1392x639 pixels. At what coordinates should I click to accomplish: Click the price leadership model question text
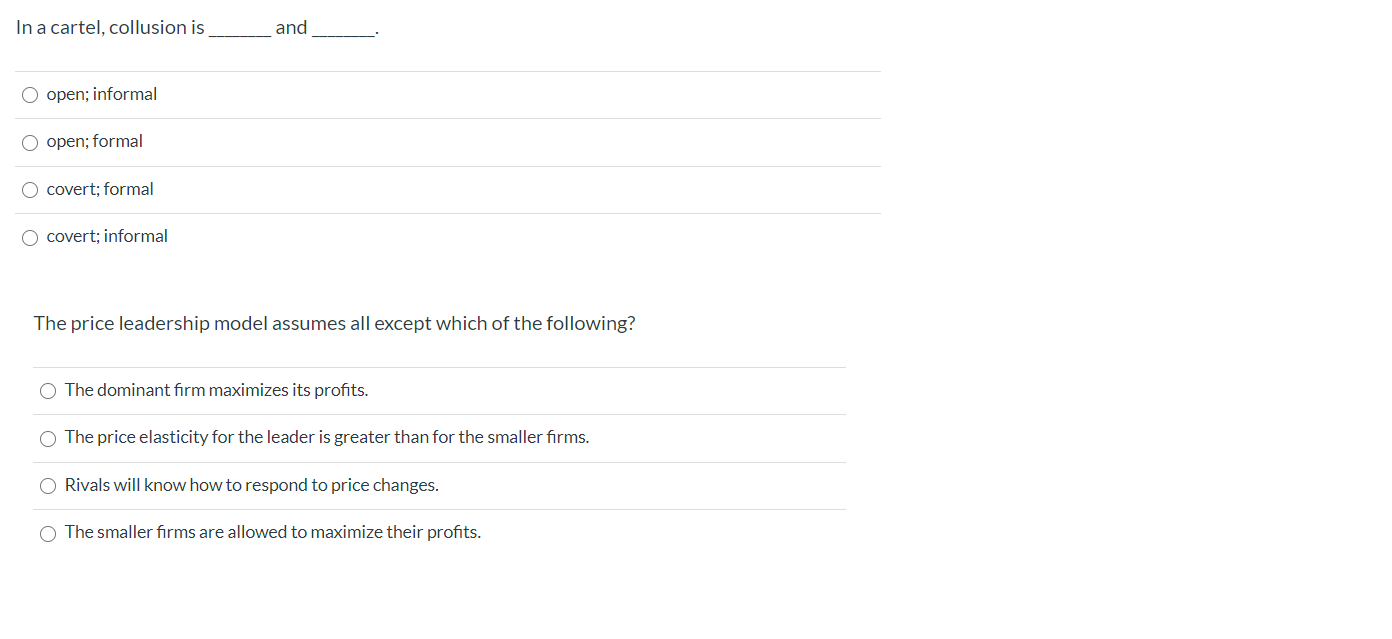[x=334, y=324]
